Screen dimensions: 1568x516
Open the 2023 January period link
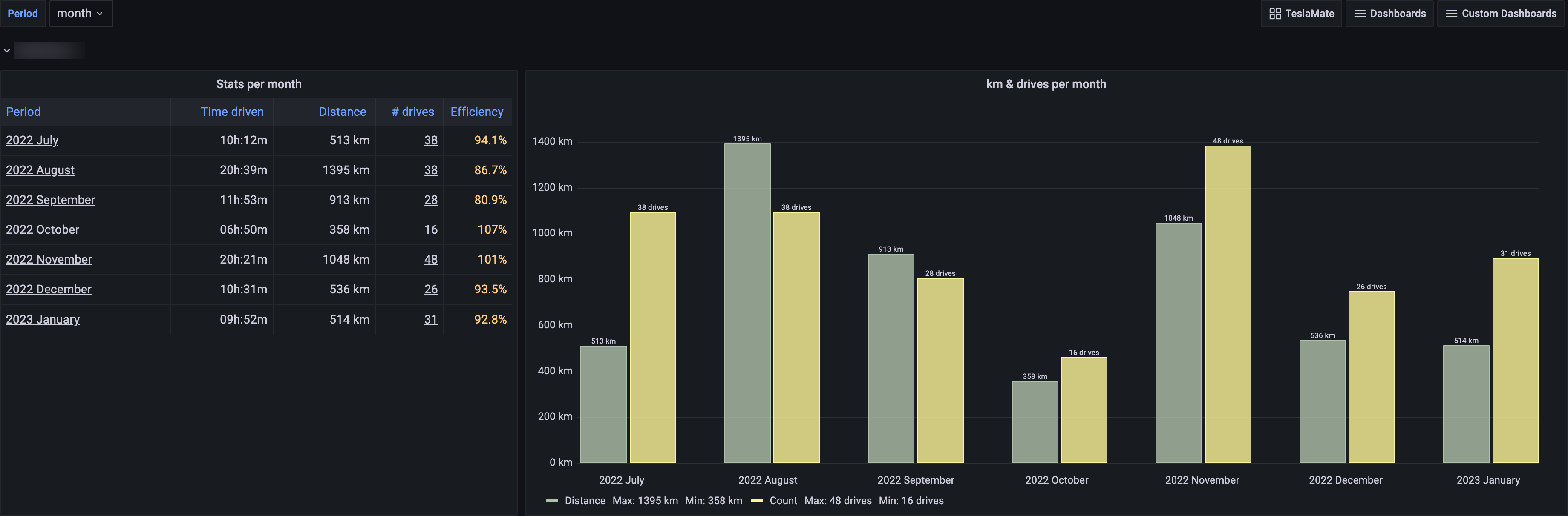click(x=43, y=319)
